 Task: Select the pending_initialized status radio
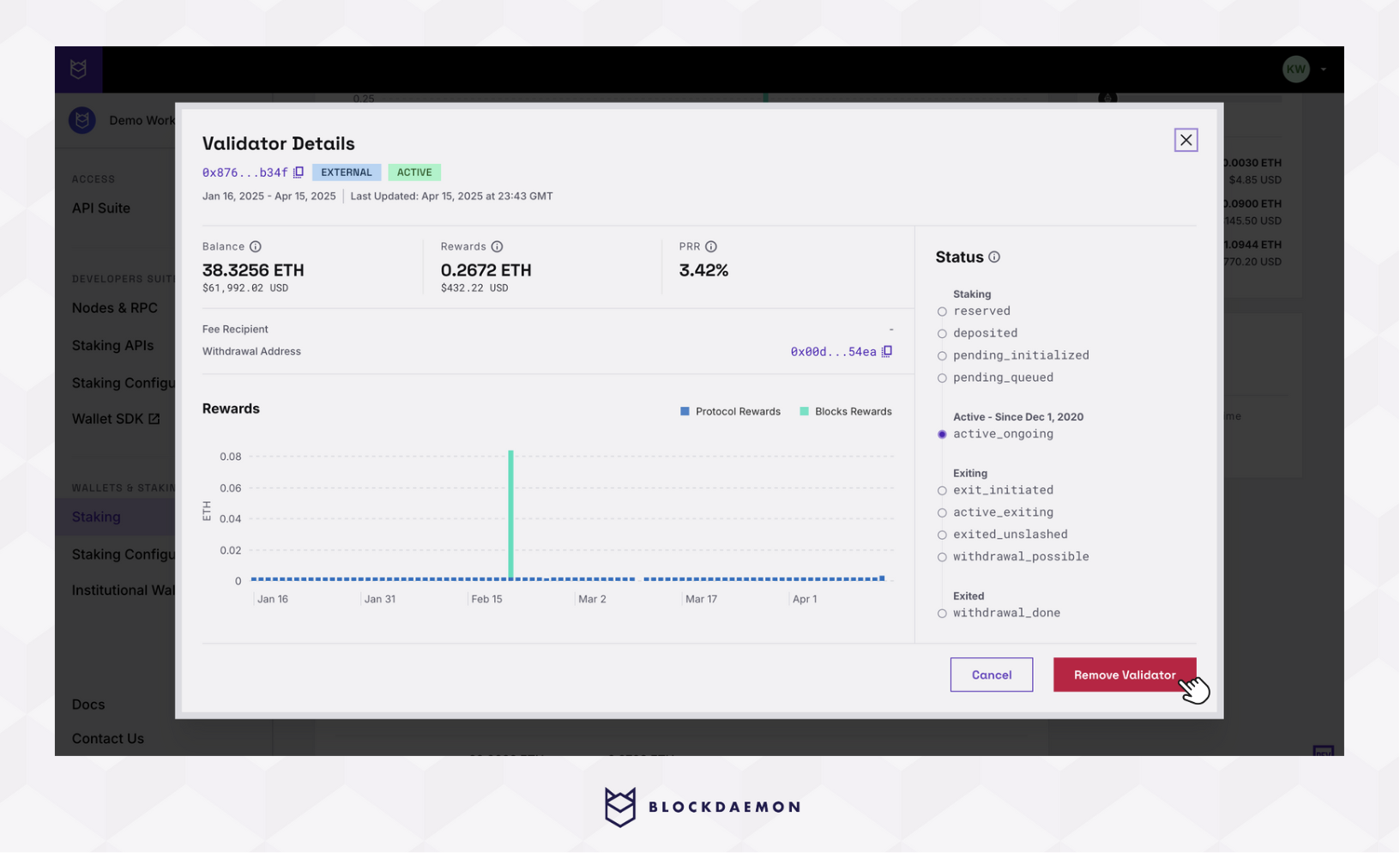coord(942,356)
